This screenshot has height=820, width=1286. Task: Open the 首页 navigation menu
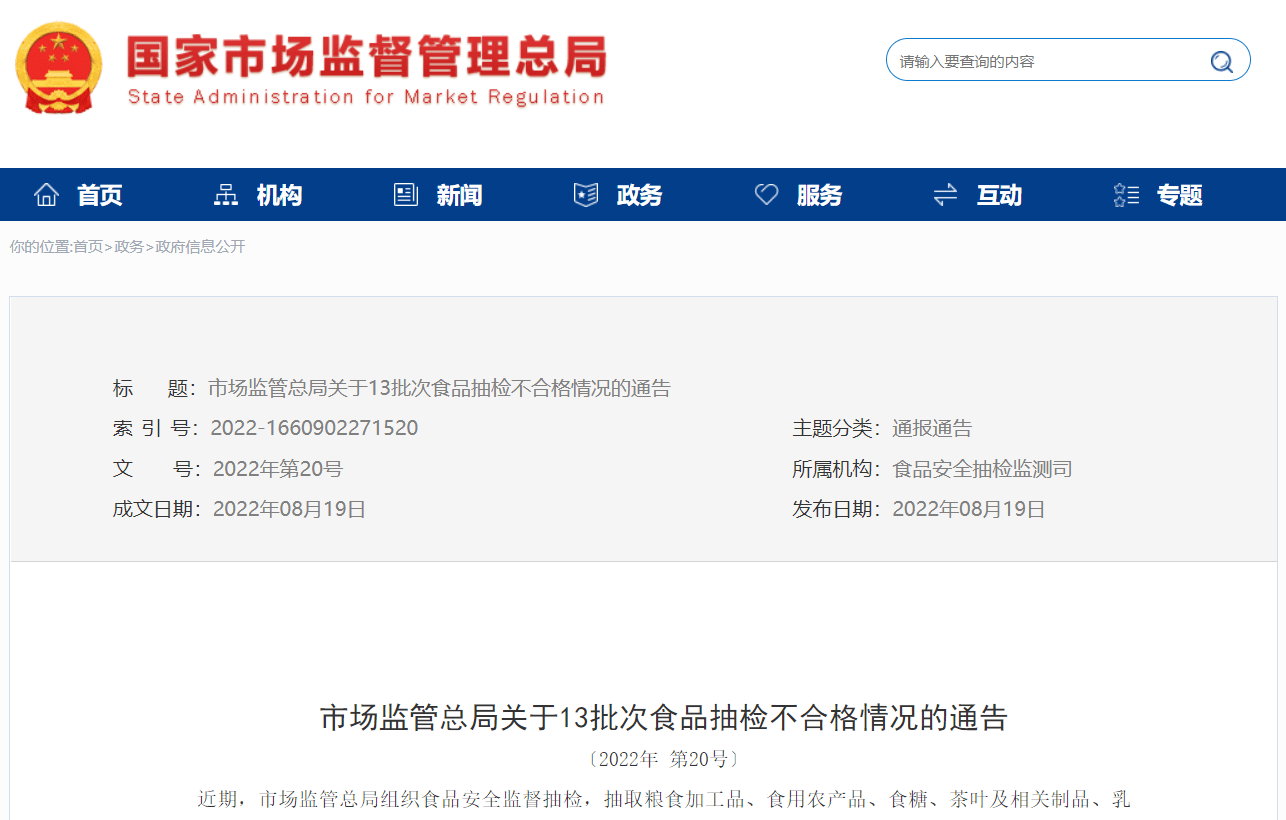[100, 195]
